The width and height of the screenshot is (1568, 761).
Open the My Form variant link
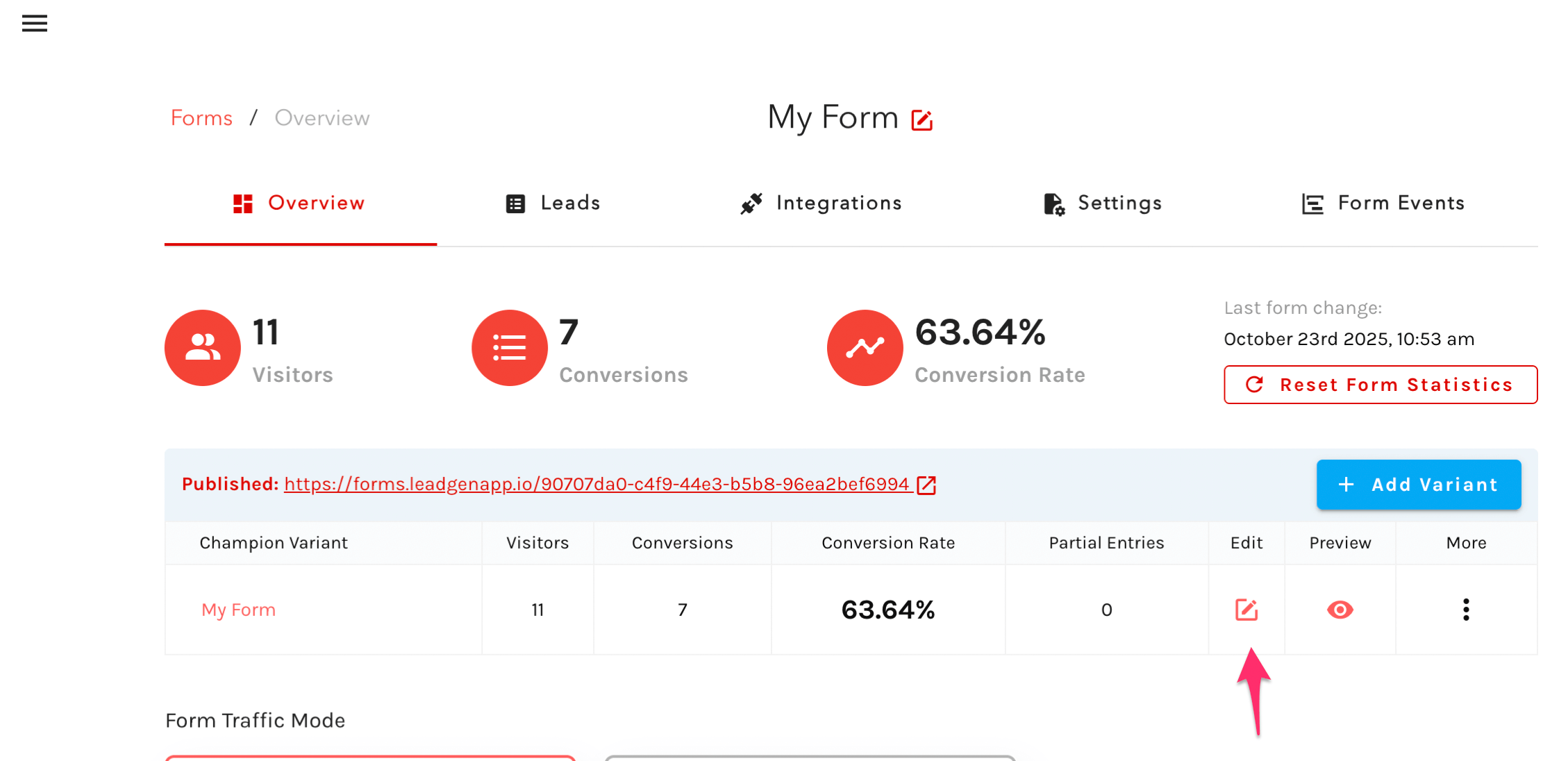(x=238, y=610)
